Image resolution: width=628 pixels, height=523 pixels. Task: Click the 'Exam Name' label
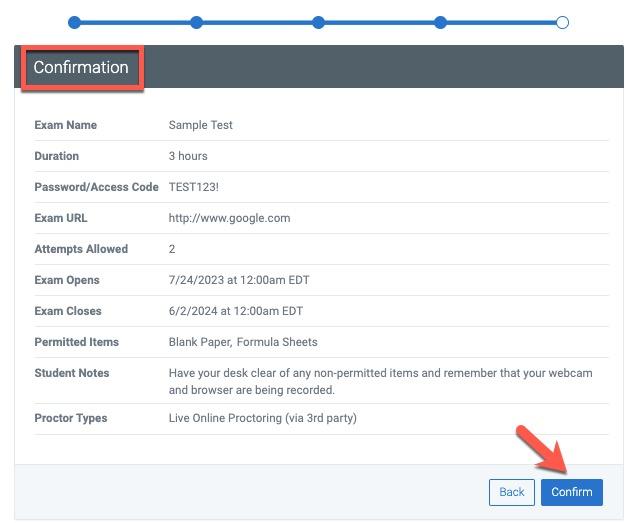(65, 125)
